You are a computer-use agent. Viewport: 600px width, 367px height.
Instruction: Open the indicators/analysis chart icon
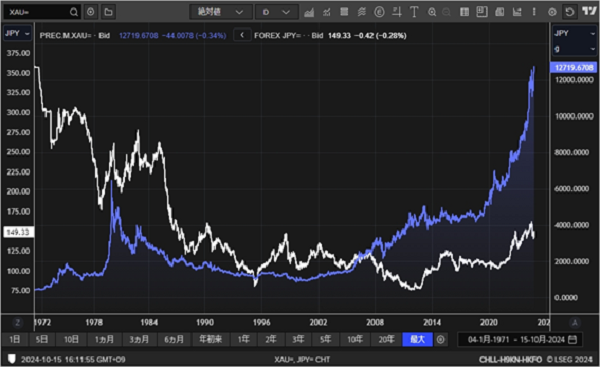[326, 12]
